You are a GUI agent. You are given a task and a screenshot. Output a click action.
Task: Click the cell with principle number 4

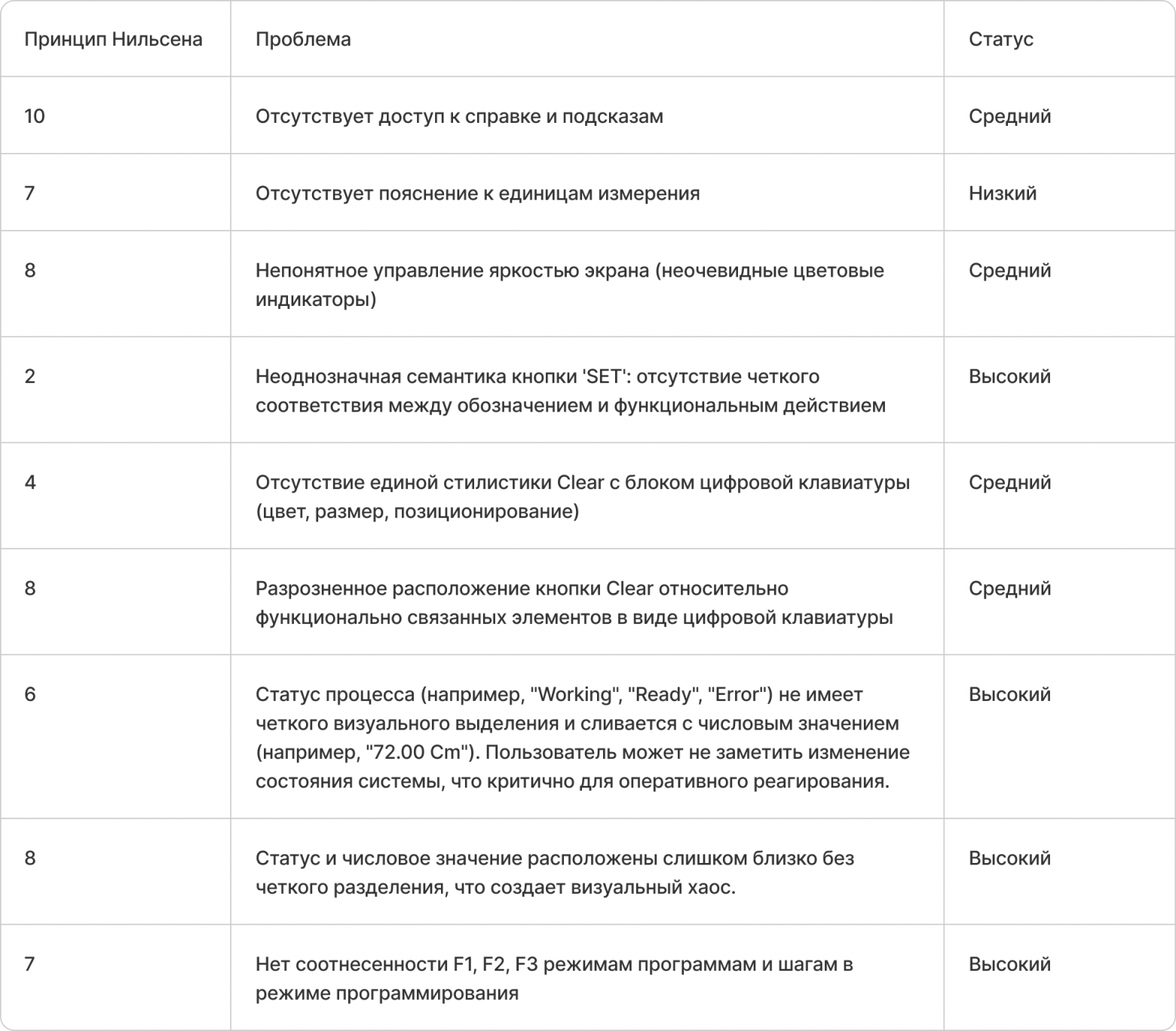pyautogui.click(x=30, y=482)
